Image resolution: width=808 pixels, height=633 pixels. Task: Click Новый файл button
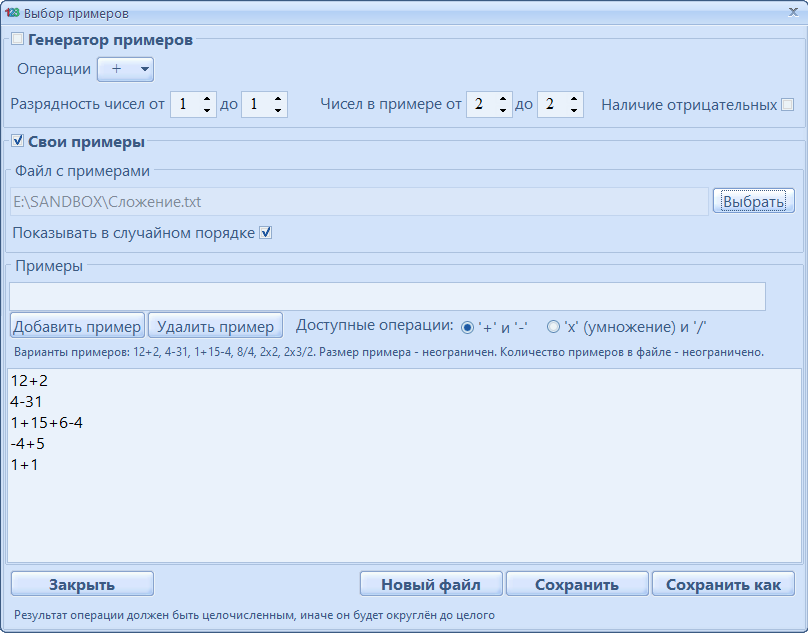point(431,584)
